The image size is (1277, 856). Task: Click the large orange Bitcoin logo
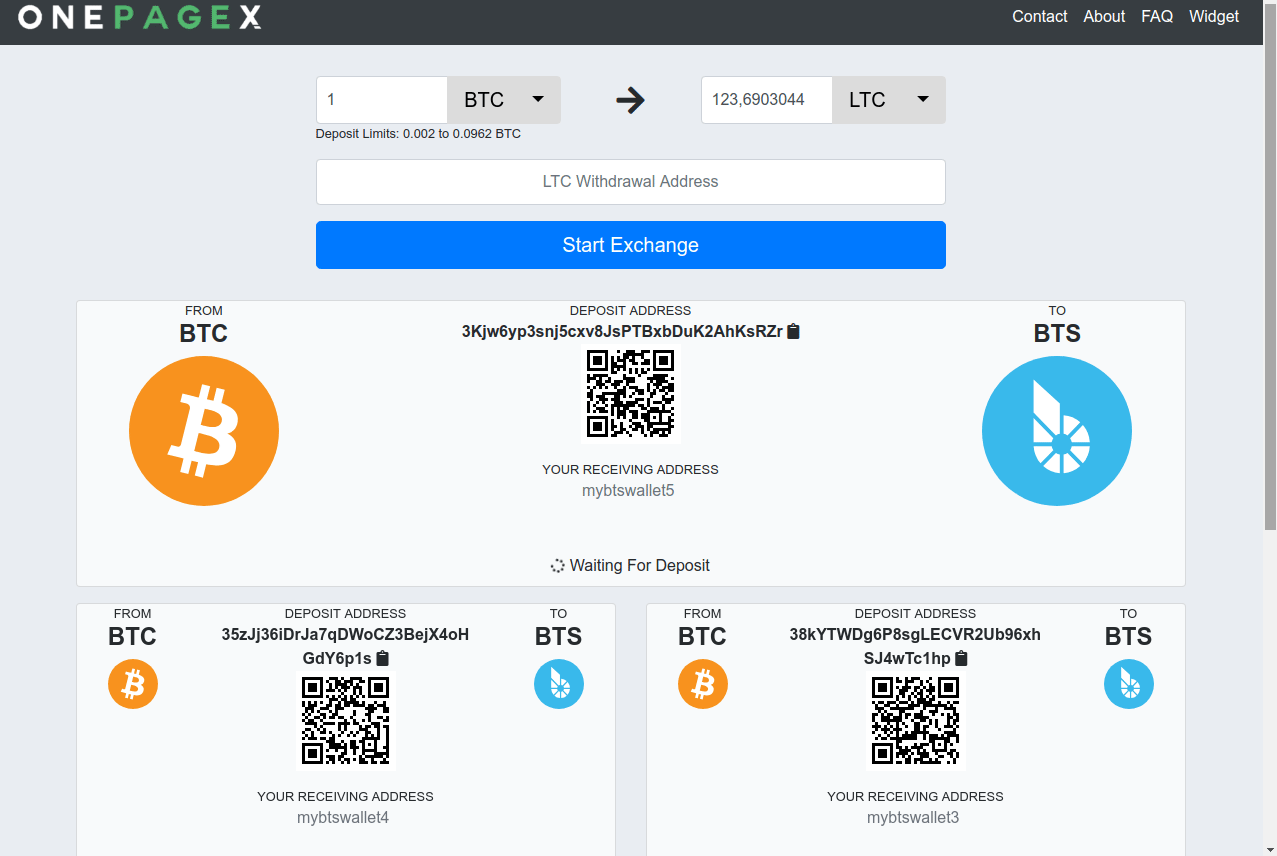click(x=204, y=431)
